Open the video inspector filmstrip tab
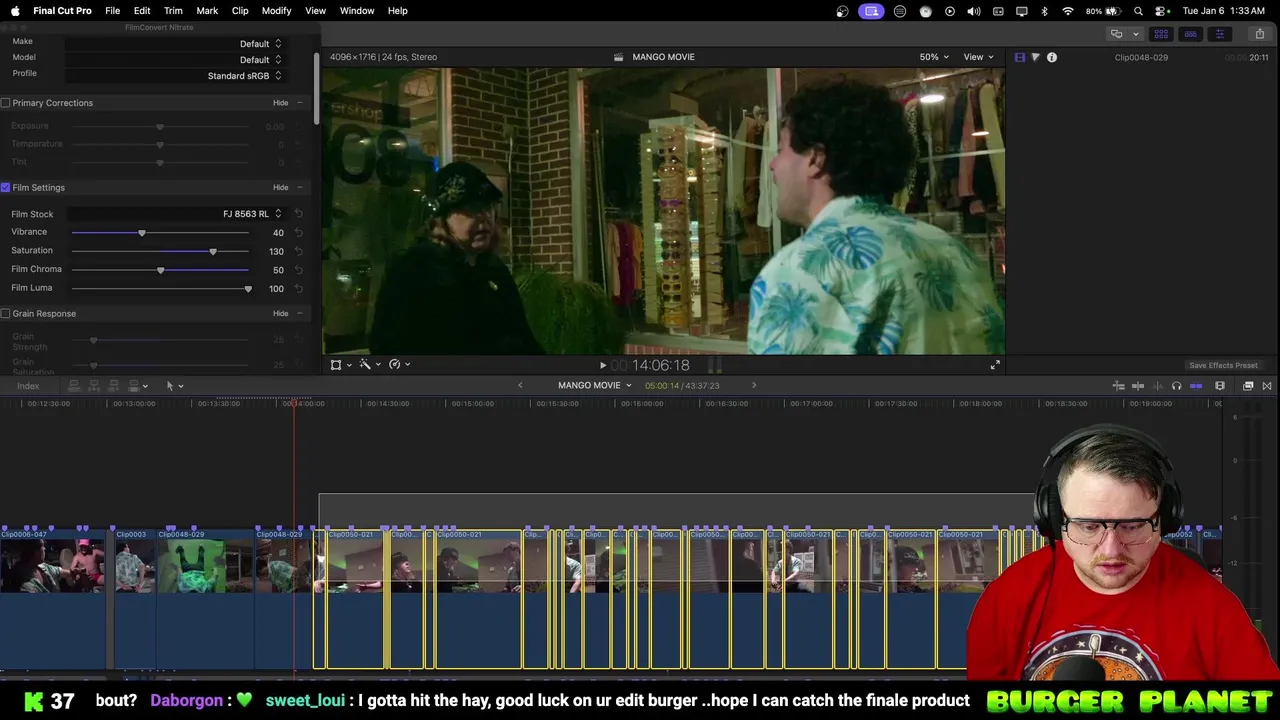 click(1020, 57)
